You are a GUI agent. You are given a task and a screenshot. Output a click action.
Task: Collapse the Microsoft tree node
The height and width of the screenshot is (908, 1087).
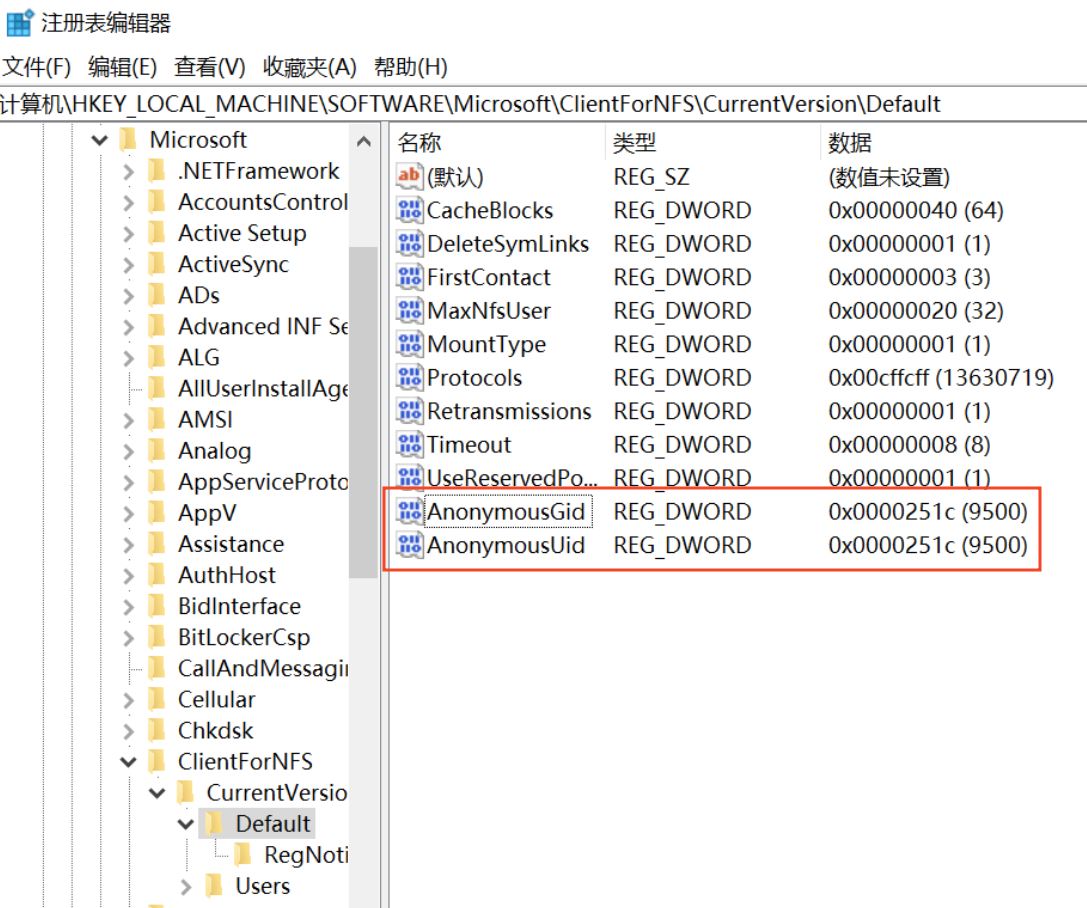coord(99,141)
